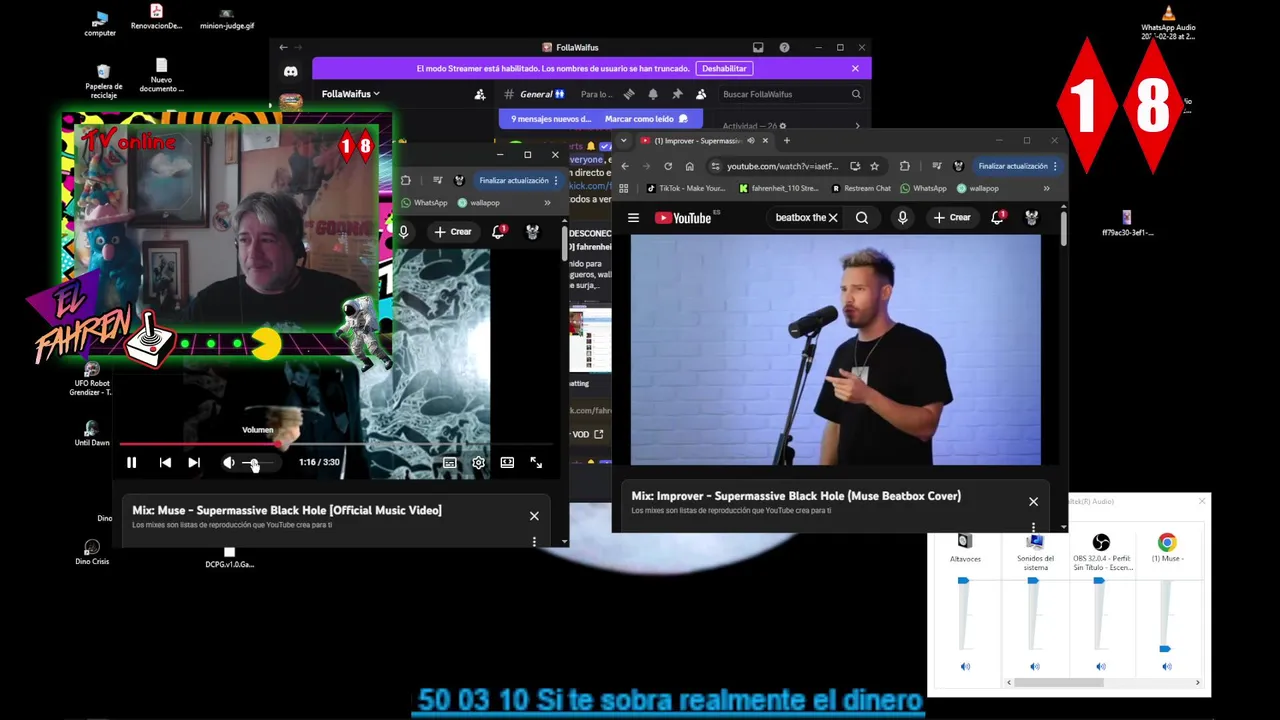Screen dimensions: 1280x720
Task: Open fahrenheit_110 Kick bookmark
Action: [778, 188]
